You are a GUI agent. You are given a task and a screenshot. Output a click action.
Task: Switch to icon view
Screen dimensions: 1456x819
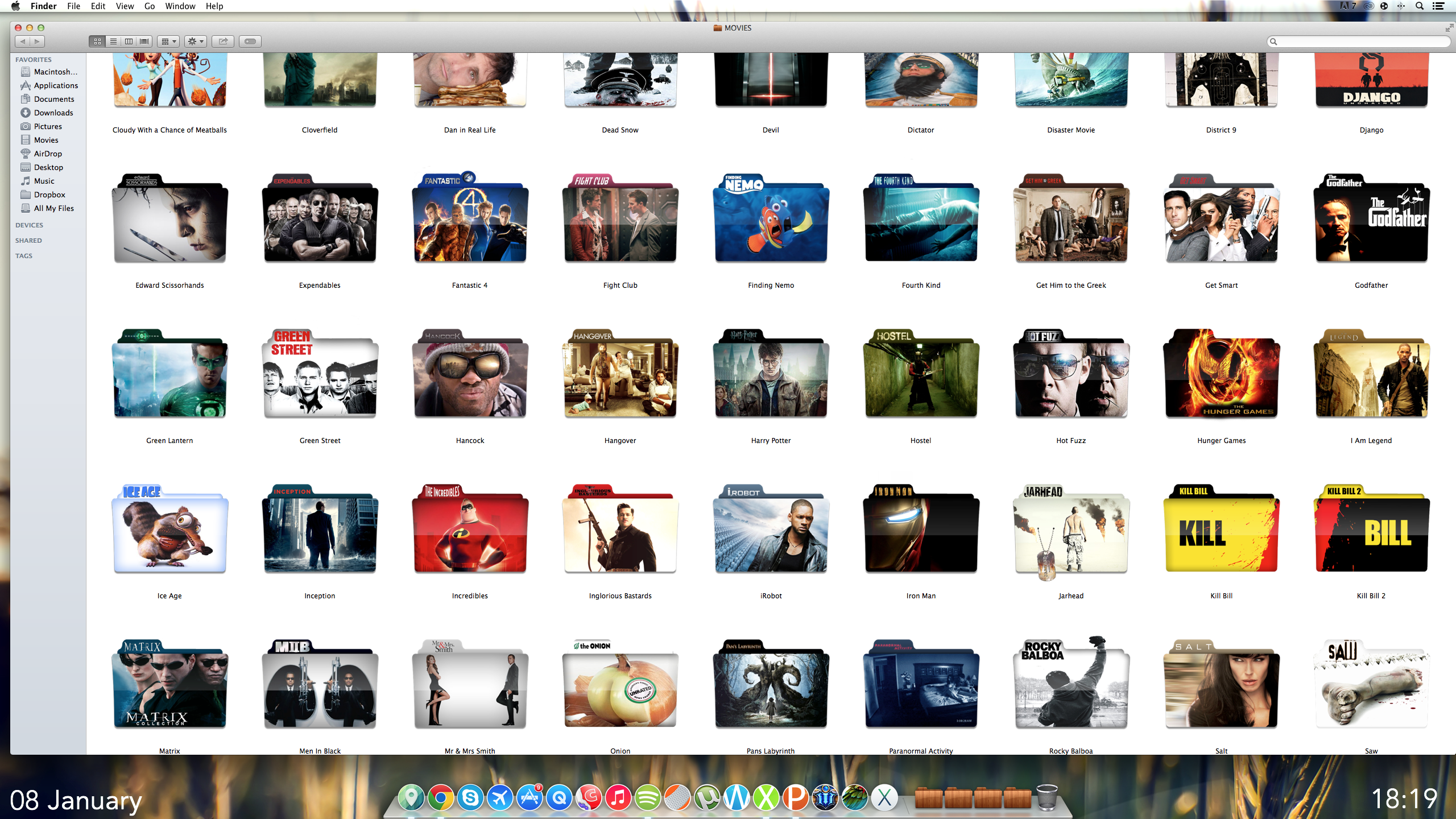point(97,42)
